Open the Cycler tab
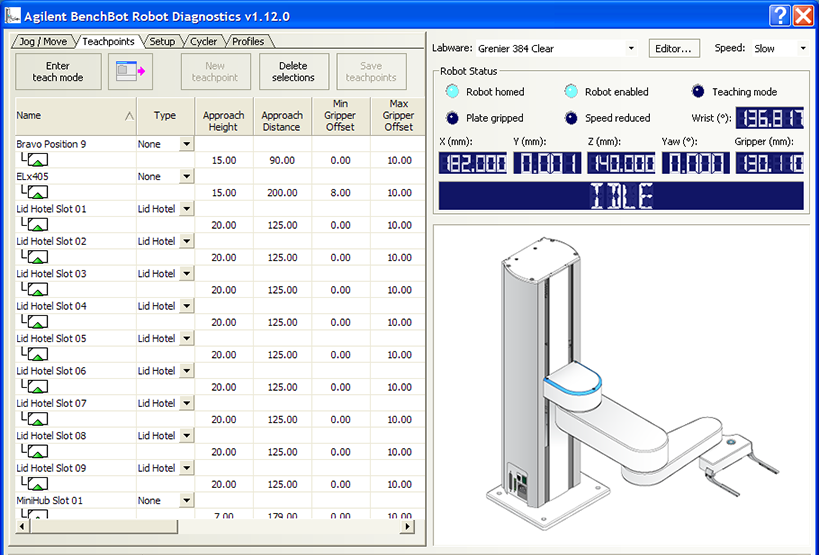This screenshot has width=819, height=555. coord(203,41)
